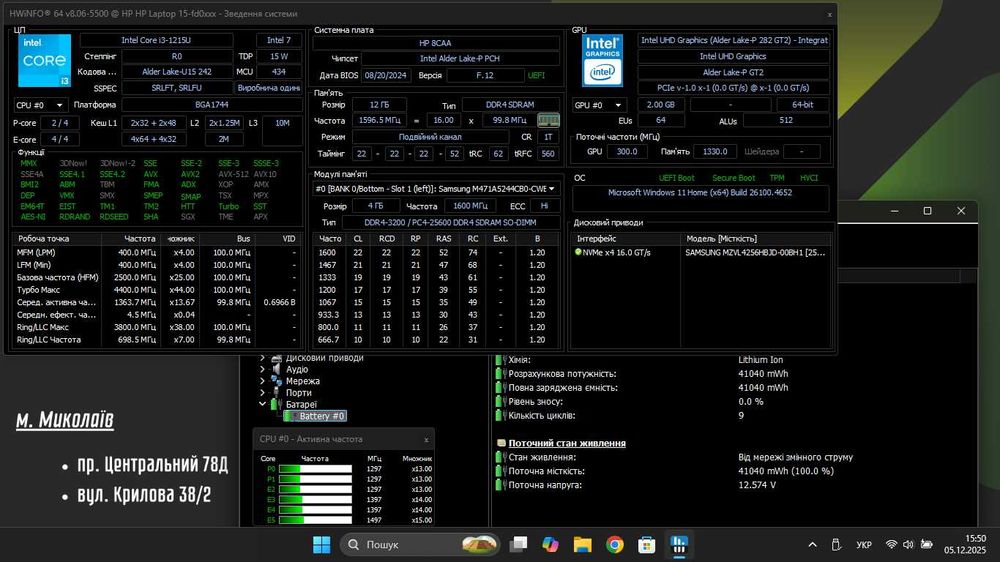Click the icon beside Поточний стан живлення heading

(501, 443)
